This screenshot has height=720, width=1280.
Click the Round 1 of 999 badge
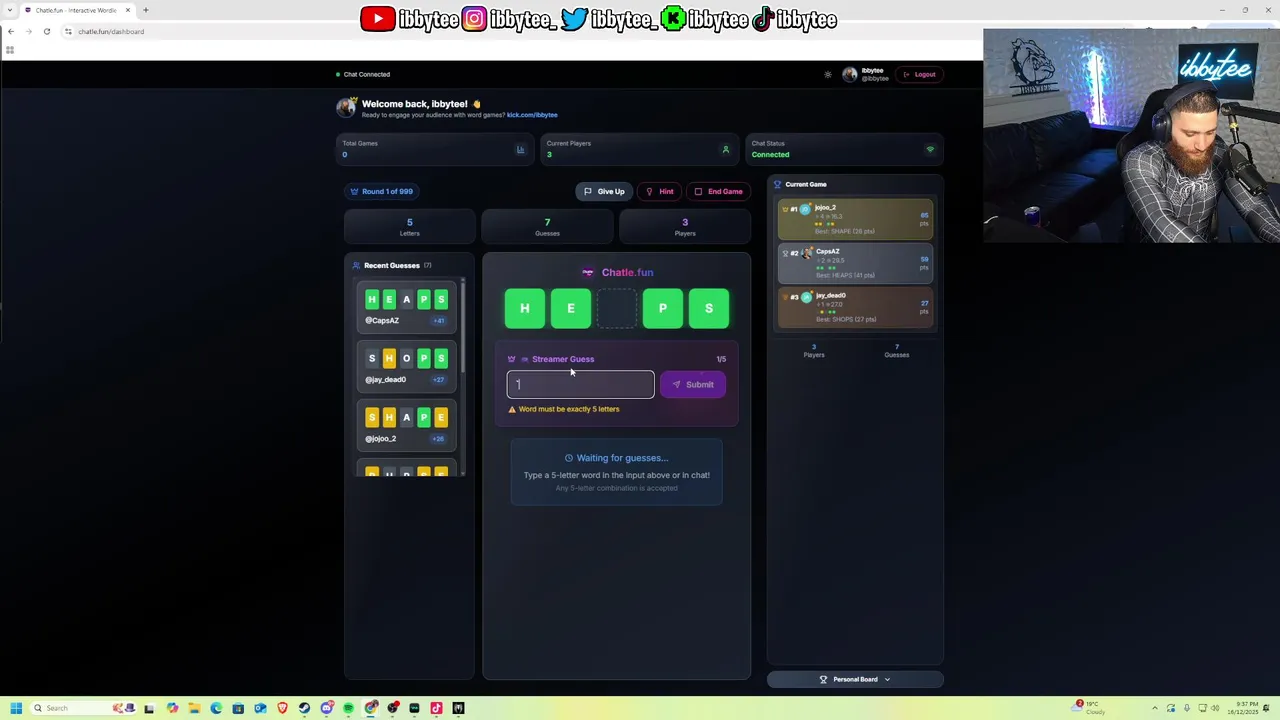(x=381, y=191)
